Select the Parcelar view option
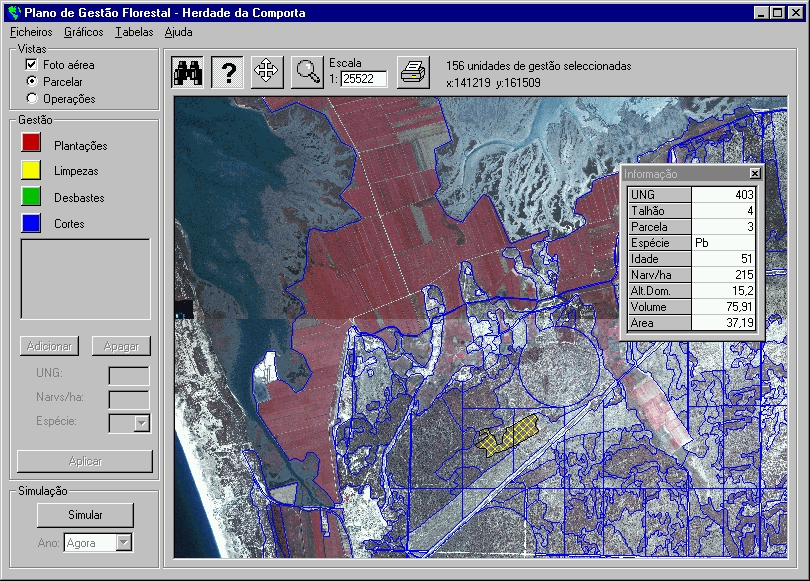 32,82
